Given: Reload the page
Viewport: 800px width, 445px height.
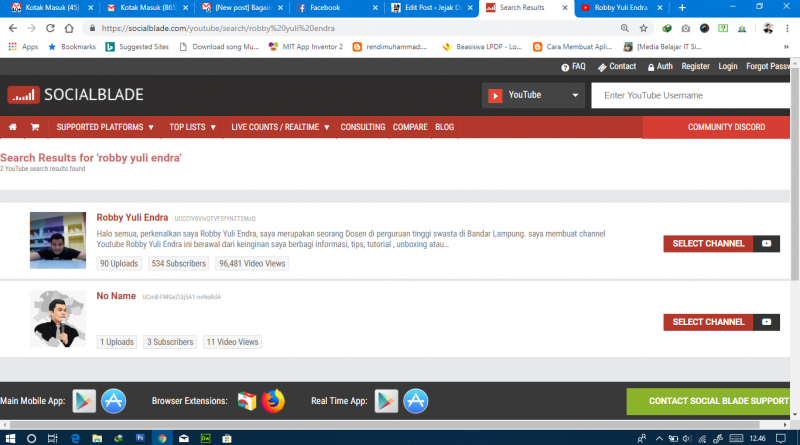Looking at the screenshot, I should click(50, 28).
